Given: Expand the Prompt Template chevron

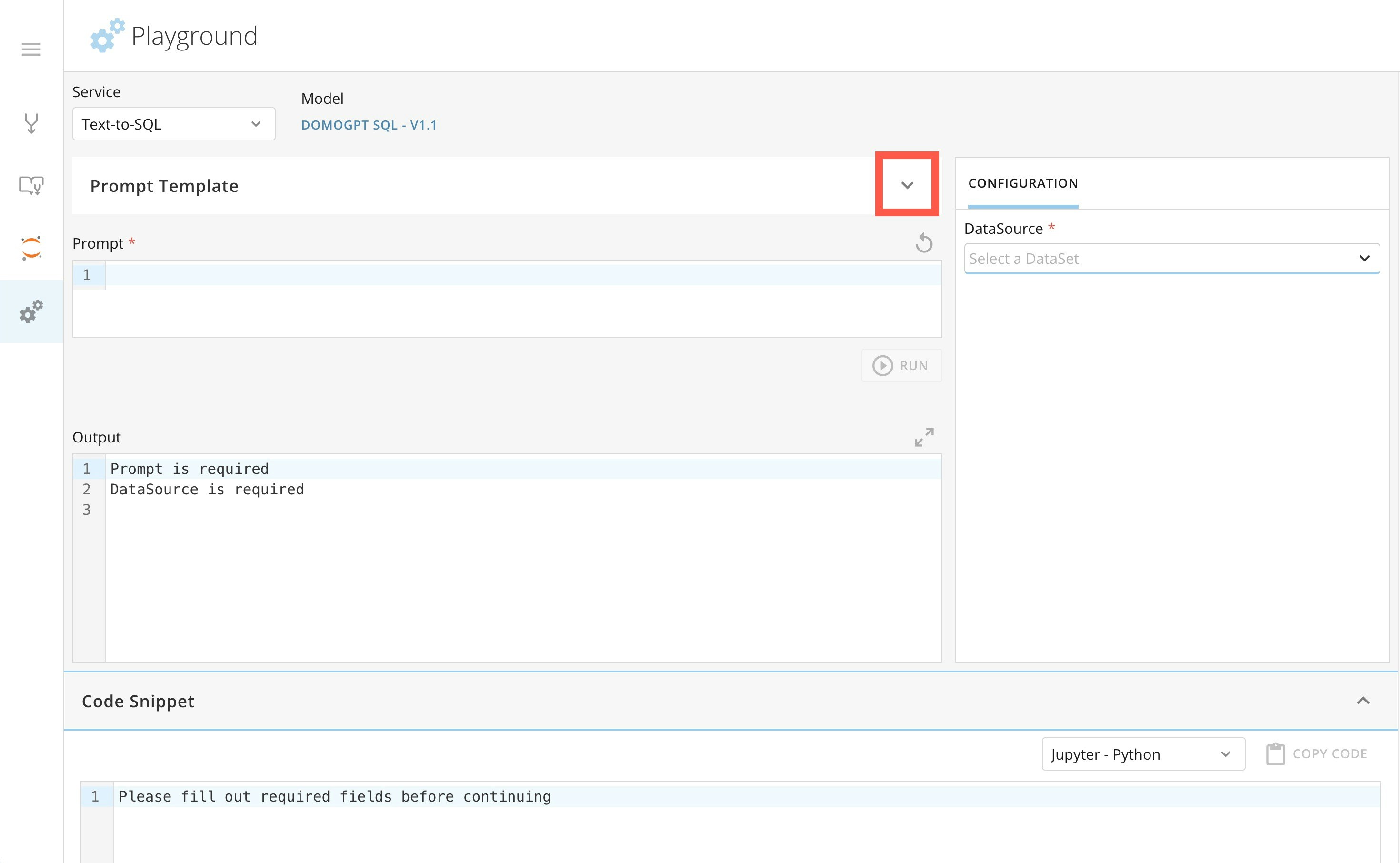Looking at the screenshot, I should (907, 185).
